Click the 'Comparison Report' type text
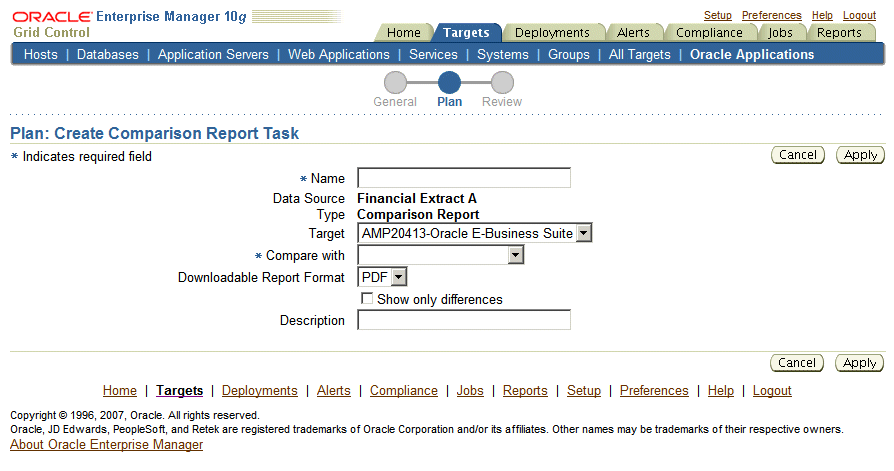This screenshot has width=894, height=471. pos(418,214)
